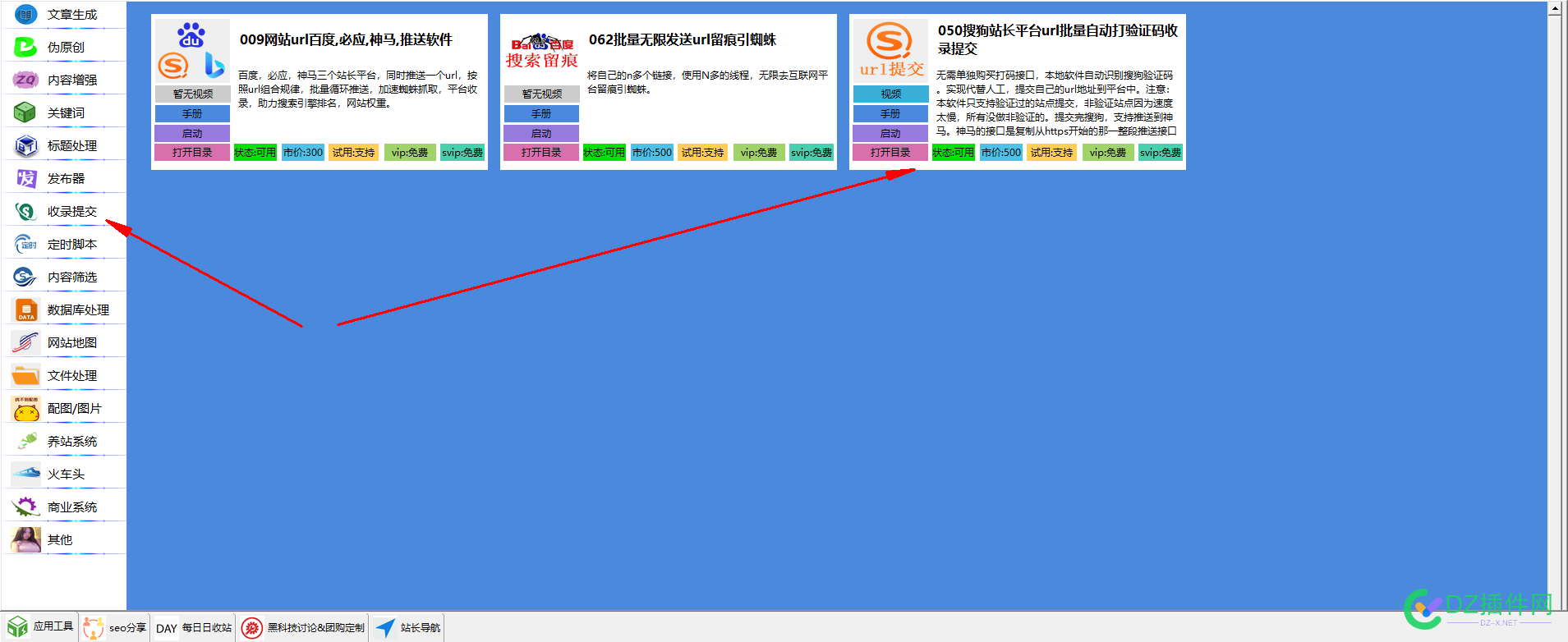Click the 标题处理 icon
The image size is (1568, 642).
pyautogui.click(x=25, y=145)
